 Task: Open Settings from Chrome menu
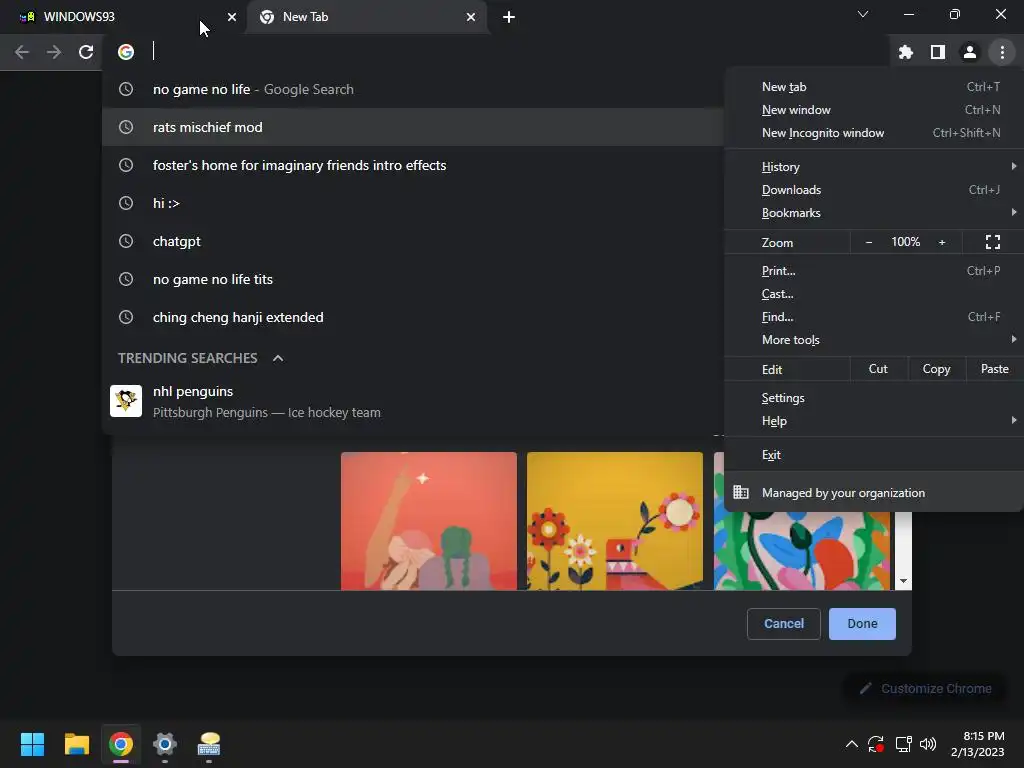coord(874,398)
